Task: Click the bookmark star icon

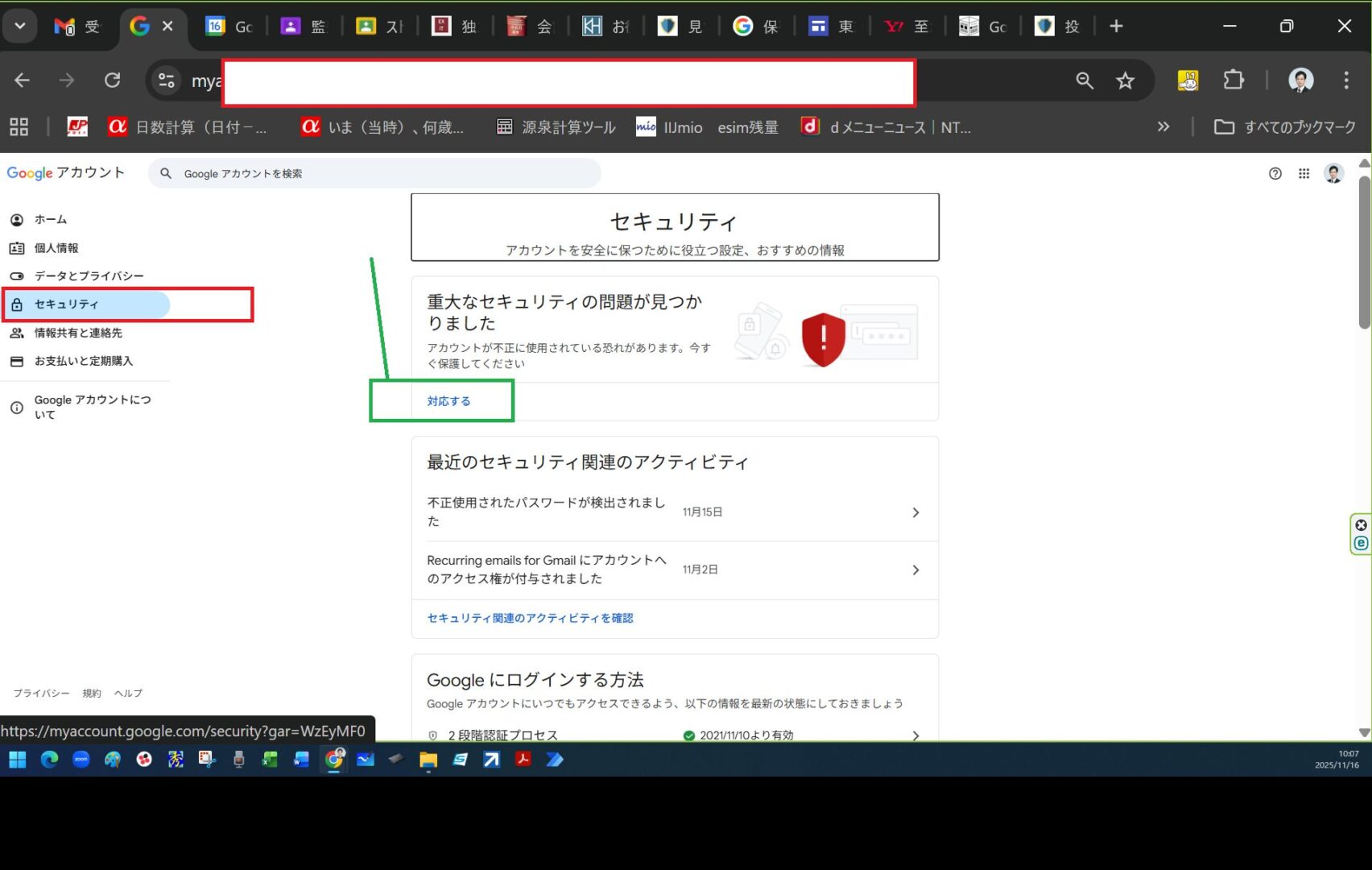Action: pos(1125,81)
